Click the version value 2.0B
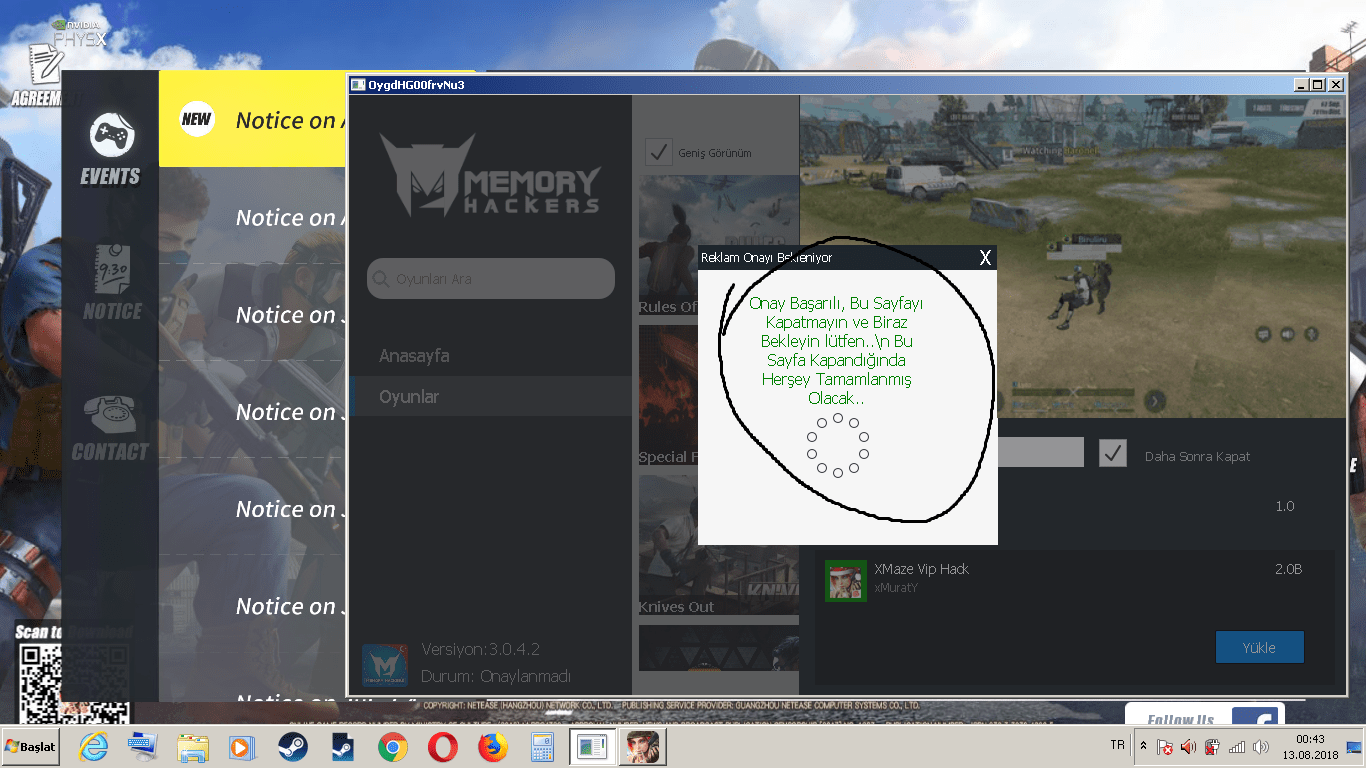Screen dimensions: 1366x768 (1288, 569)
